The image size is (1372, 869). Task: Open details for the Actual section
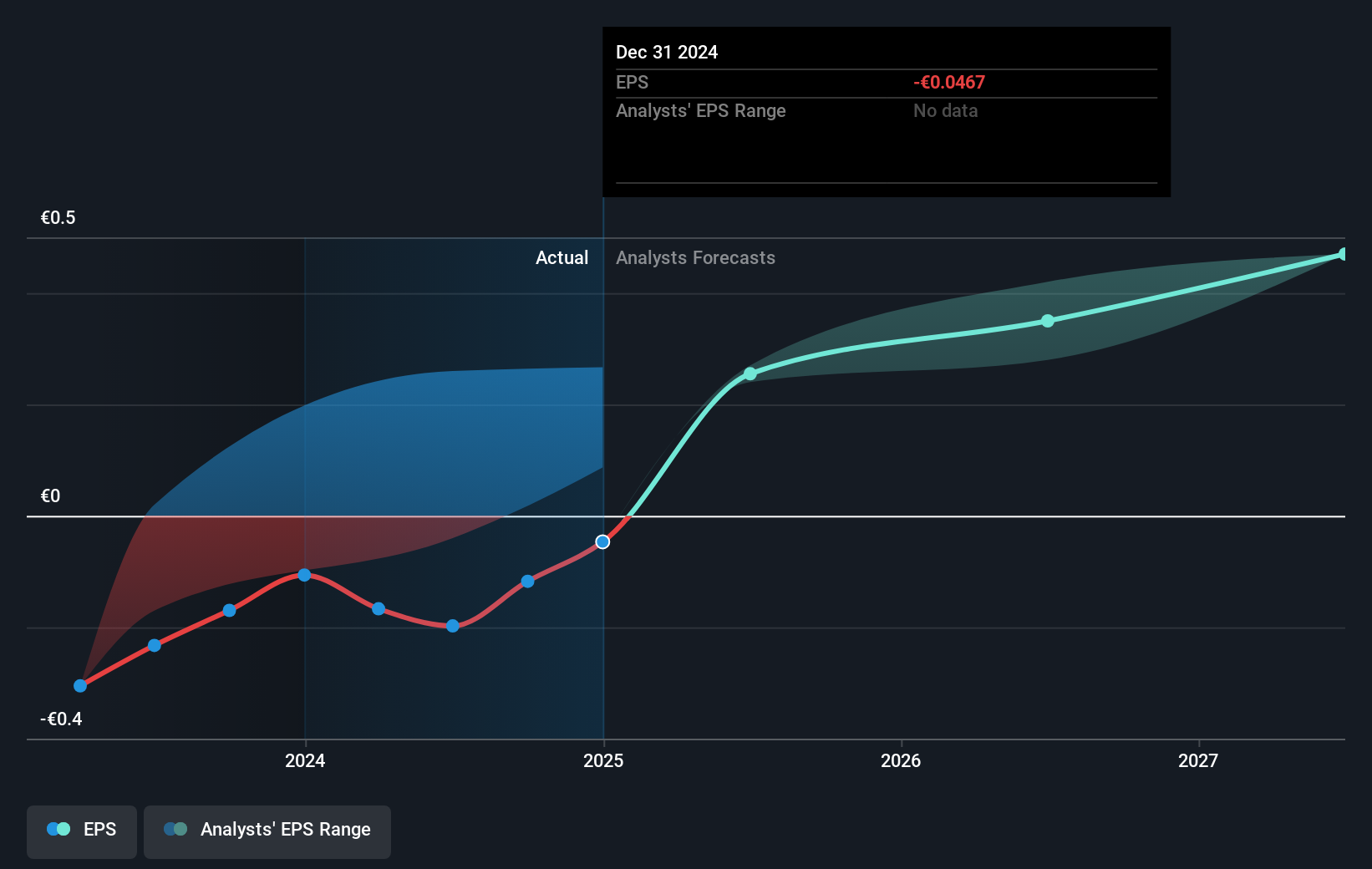[562, 257]
